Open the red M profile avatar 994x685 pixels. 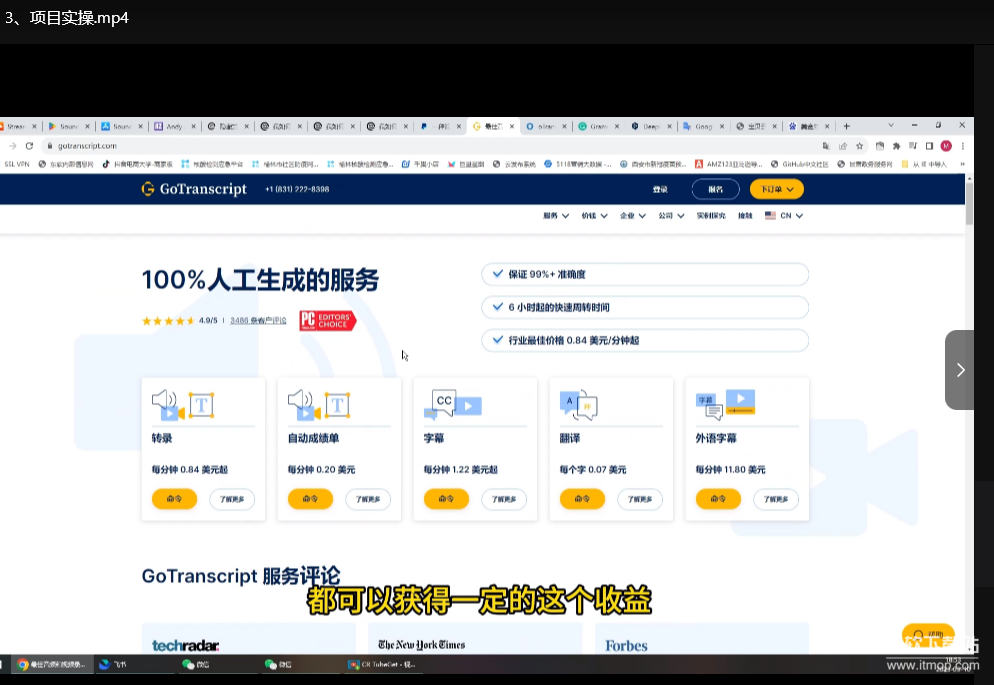click(946, 146)
